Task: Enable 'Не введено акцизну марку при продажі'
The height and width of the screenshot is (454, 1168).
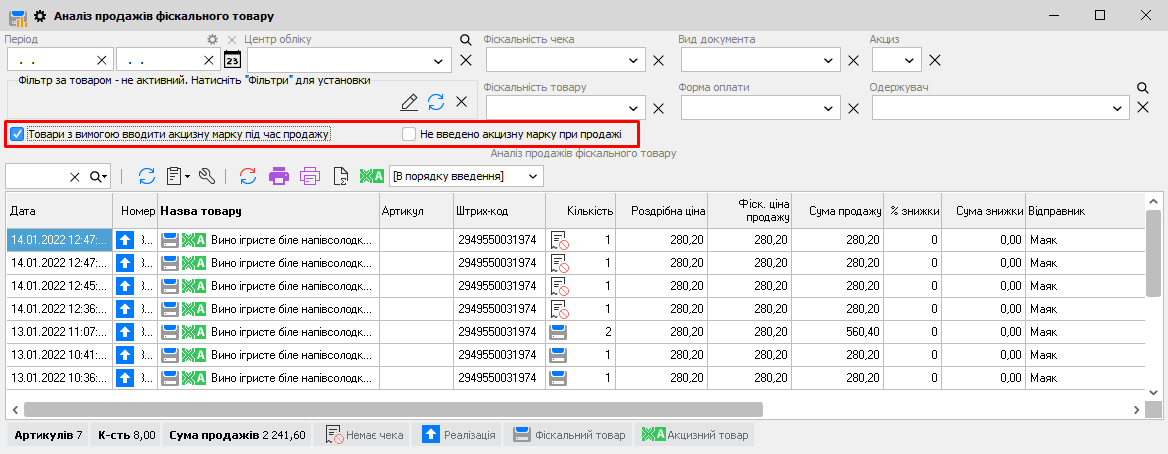Action: pyautogui.click(x=408, y=133)
